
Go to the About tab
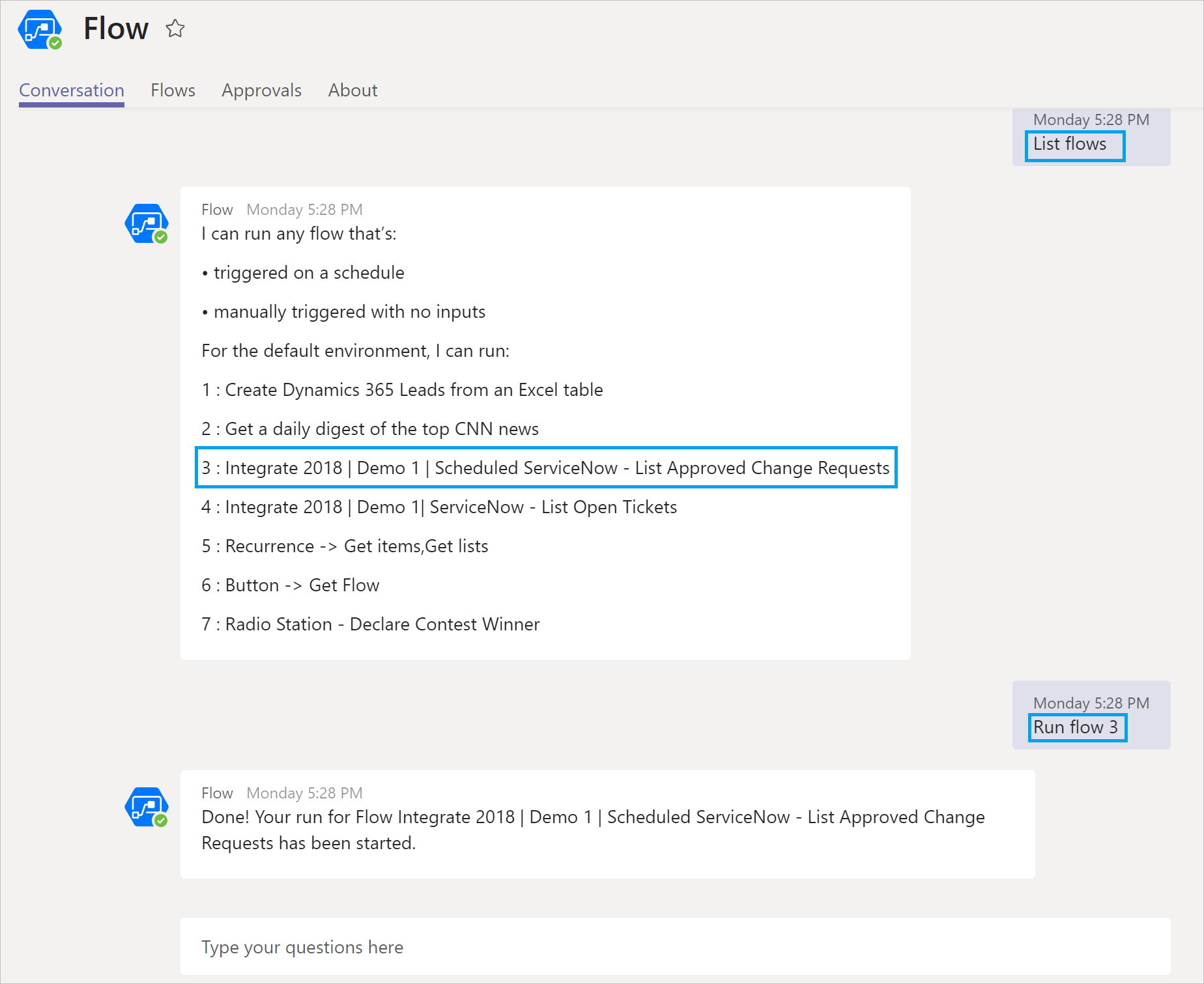tap(352, 90)
